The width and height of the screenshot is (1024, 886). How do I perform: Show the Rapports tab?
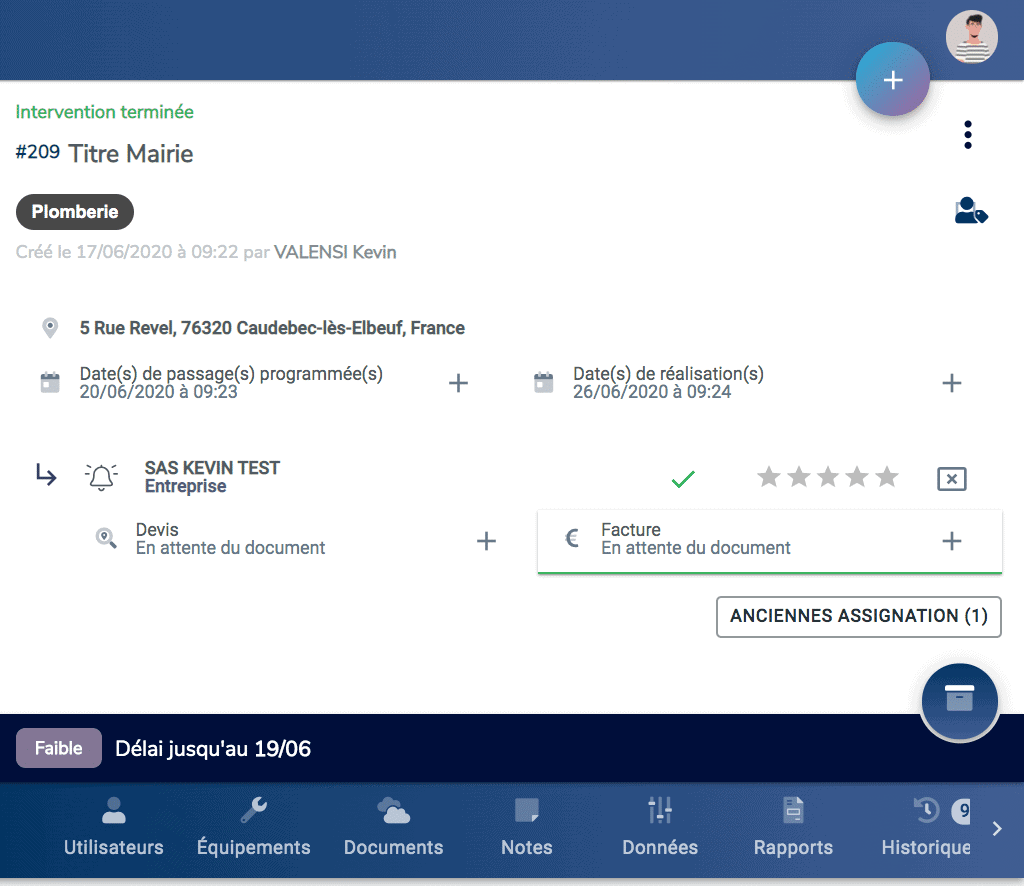(793, 827)
